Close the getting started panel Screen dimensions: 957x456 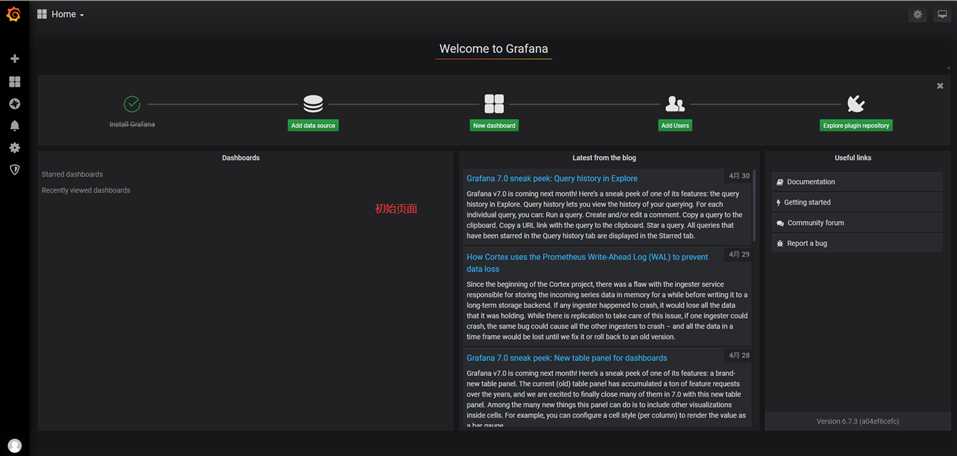[x=940, y=86]
